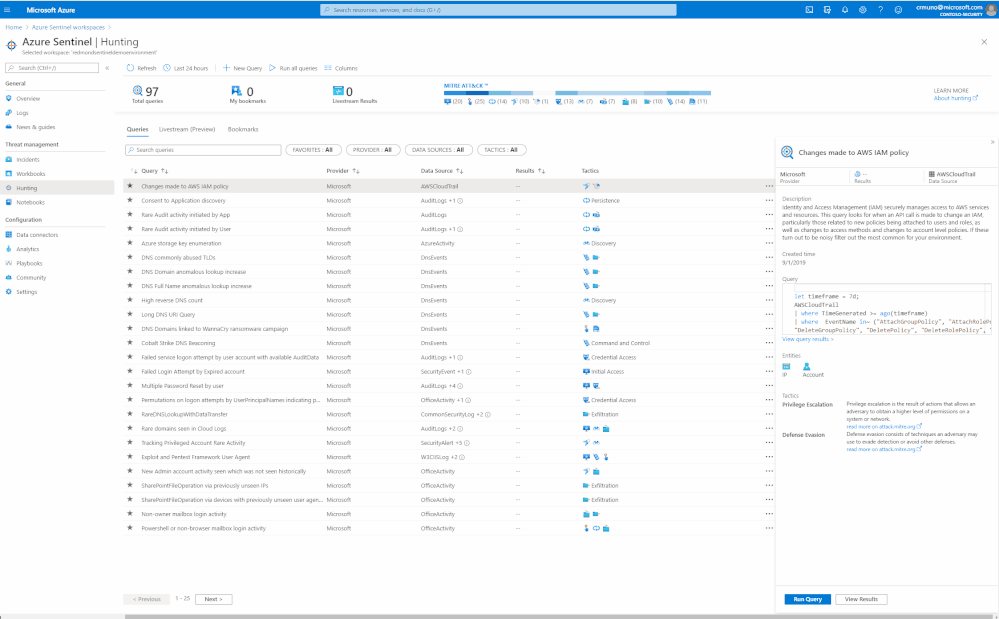Open the View query results link
This screenshot has width=999, height=619.
(807, 339)
